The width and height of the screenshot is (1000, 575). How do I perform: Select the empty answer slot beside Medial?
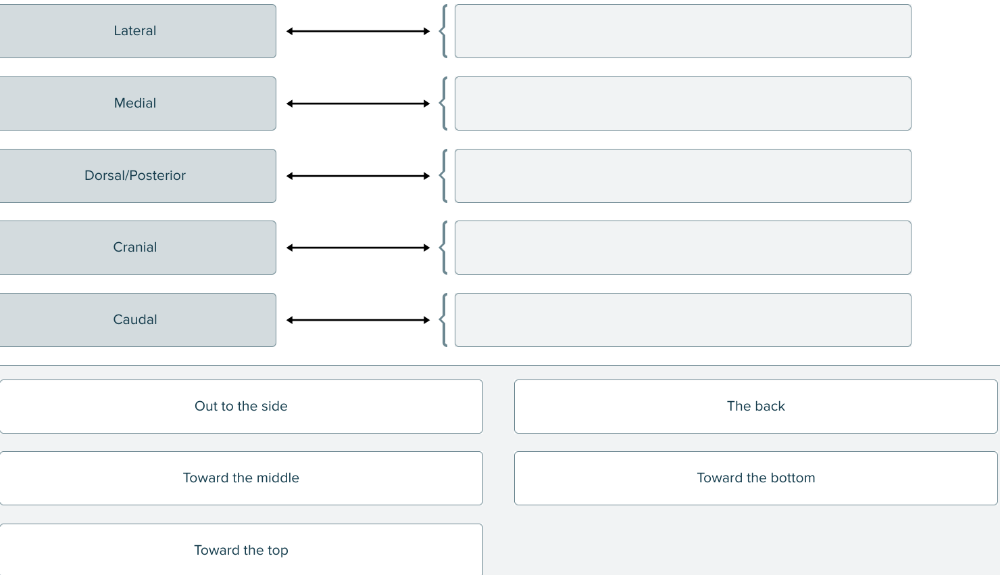[683, 103]
